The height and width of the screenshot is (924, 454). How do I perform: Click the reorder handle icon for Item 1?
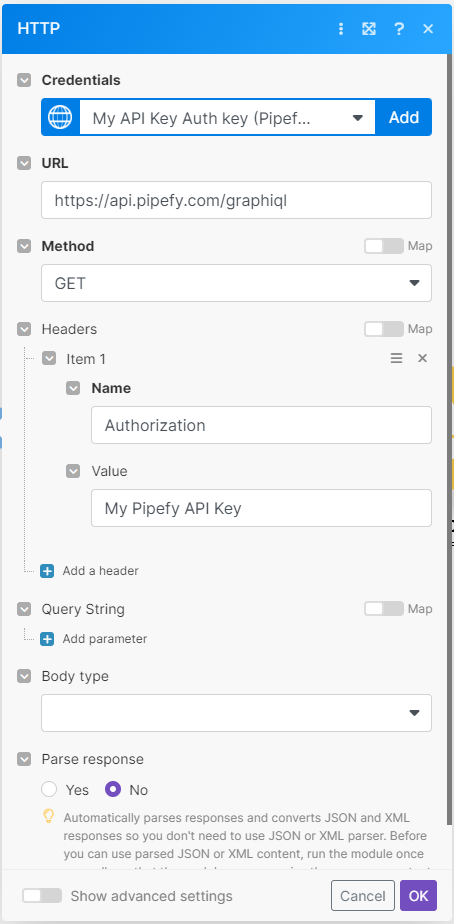397,358
